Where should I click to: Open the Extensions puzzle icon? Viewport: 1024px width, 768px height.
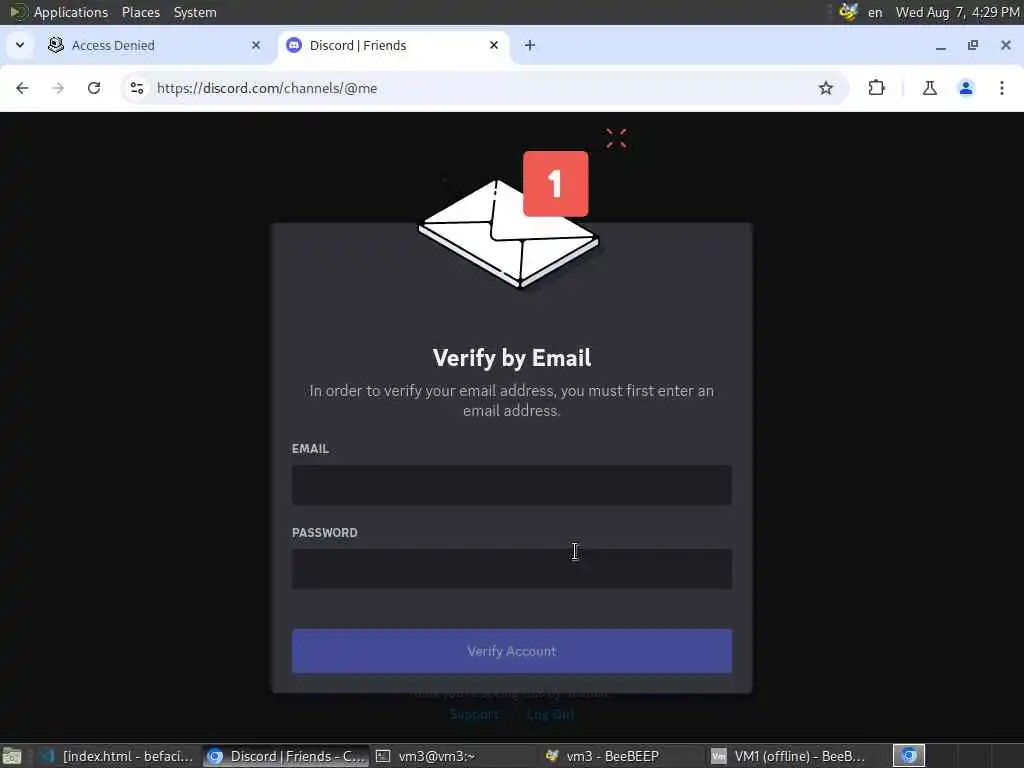point(876,88)
